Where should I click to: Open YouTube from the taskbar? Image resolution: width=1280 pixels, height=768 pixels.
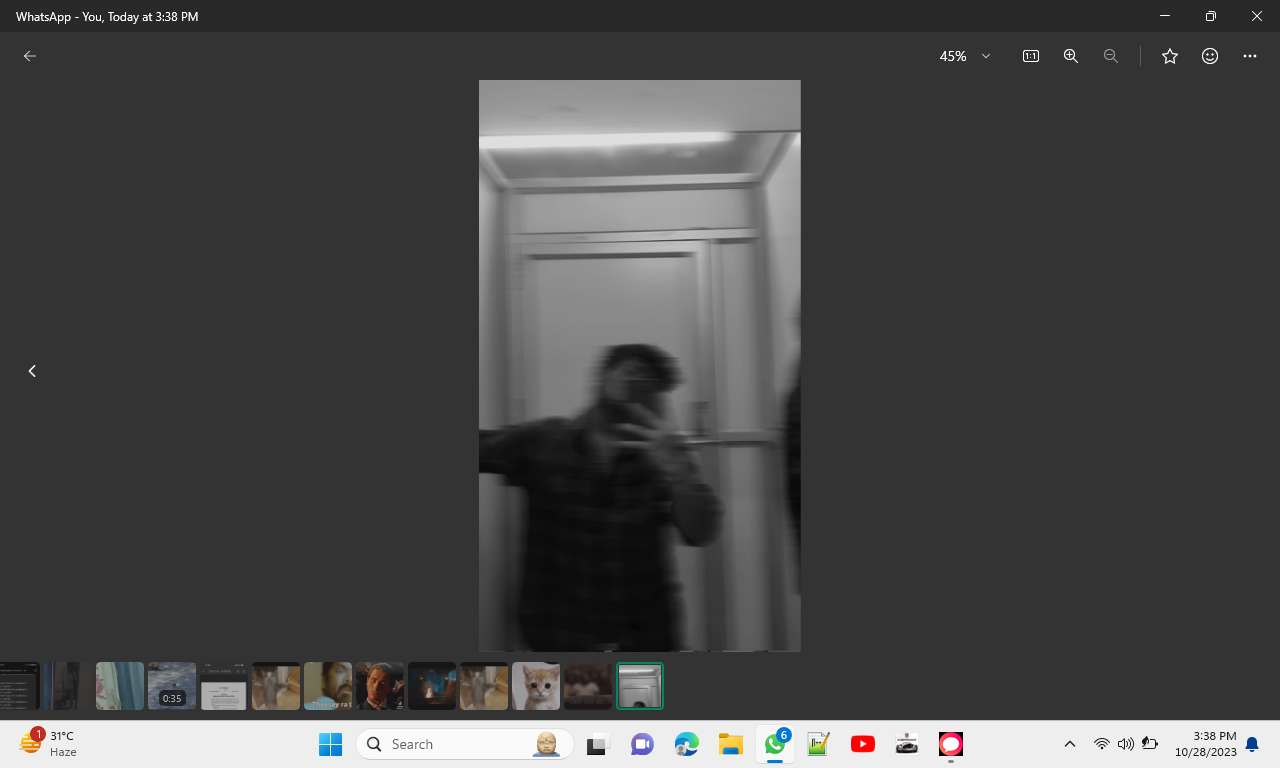click(863, 744)
